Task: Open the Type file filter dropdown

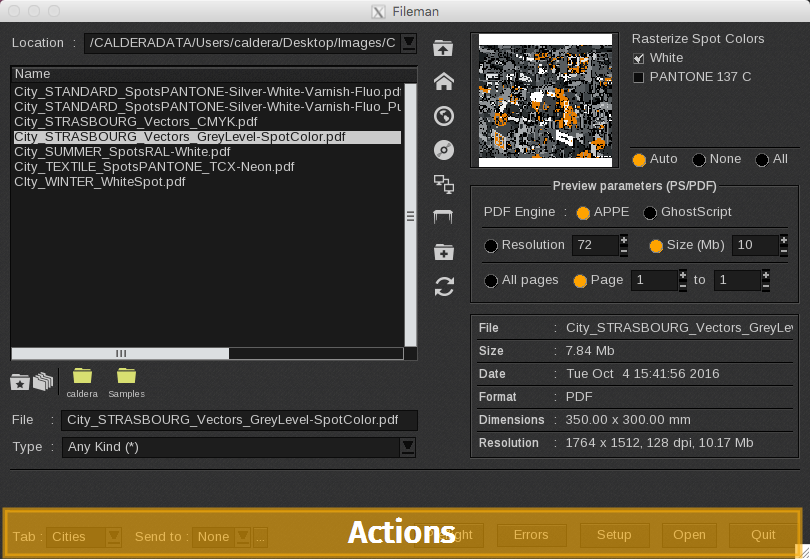Action: pos(407,447)
